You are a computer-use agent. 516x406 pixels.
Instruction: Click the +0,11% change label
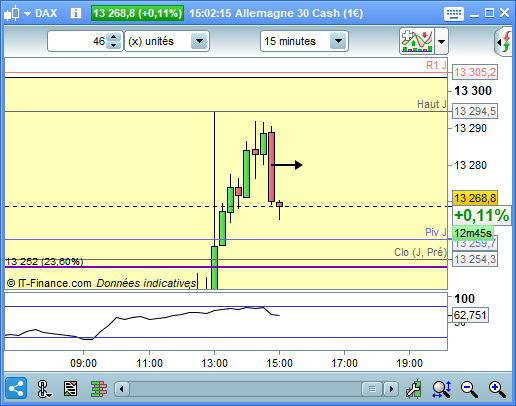pyautogui.click(x=482, y=215)
